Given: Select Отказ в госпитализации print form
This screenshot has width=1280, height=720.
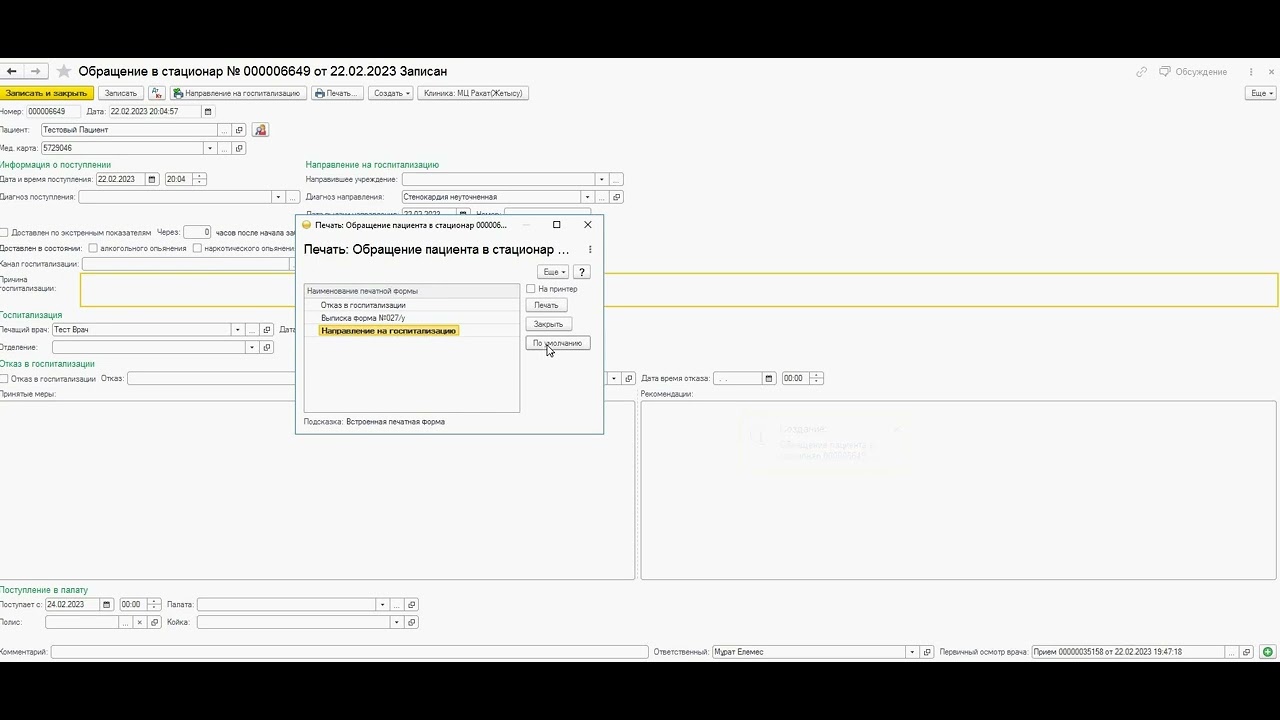Looking at the screenshot, I should pyautogui.click(x=412, y=305).
